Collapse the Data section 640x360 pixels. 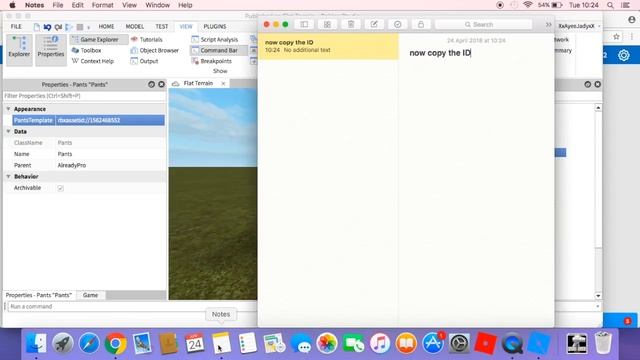click(8, 131)
